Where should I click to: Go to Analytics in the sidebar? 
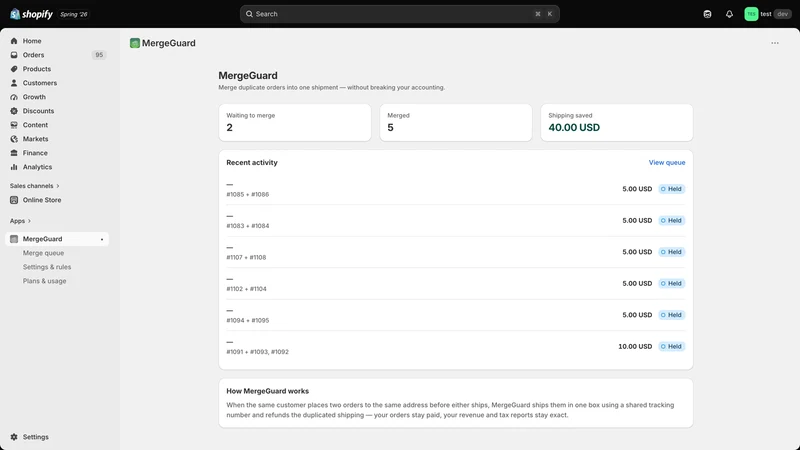[x=37, y=167]
